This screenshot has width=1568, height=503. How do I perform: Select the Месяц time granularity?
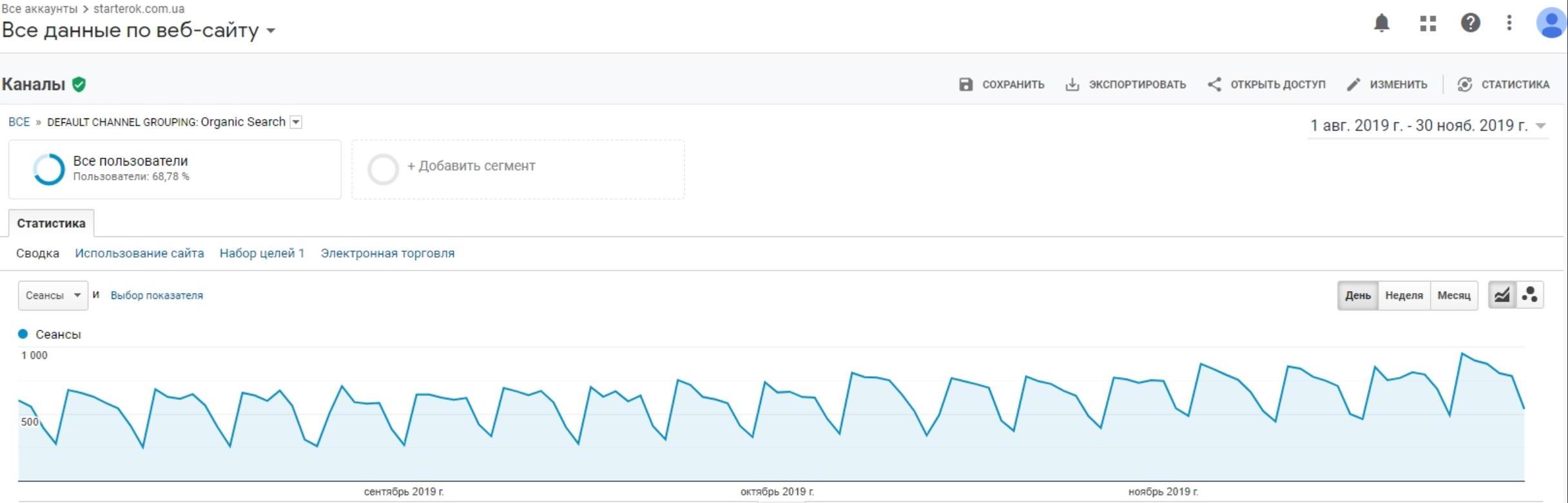[x=1453, y=296]
